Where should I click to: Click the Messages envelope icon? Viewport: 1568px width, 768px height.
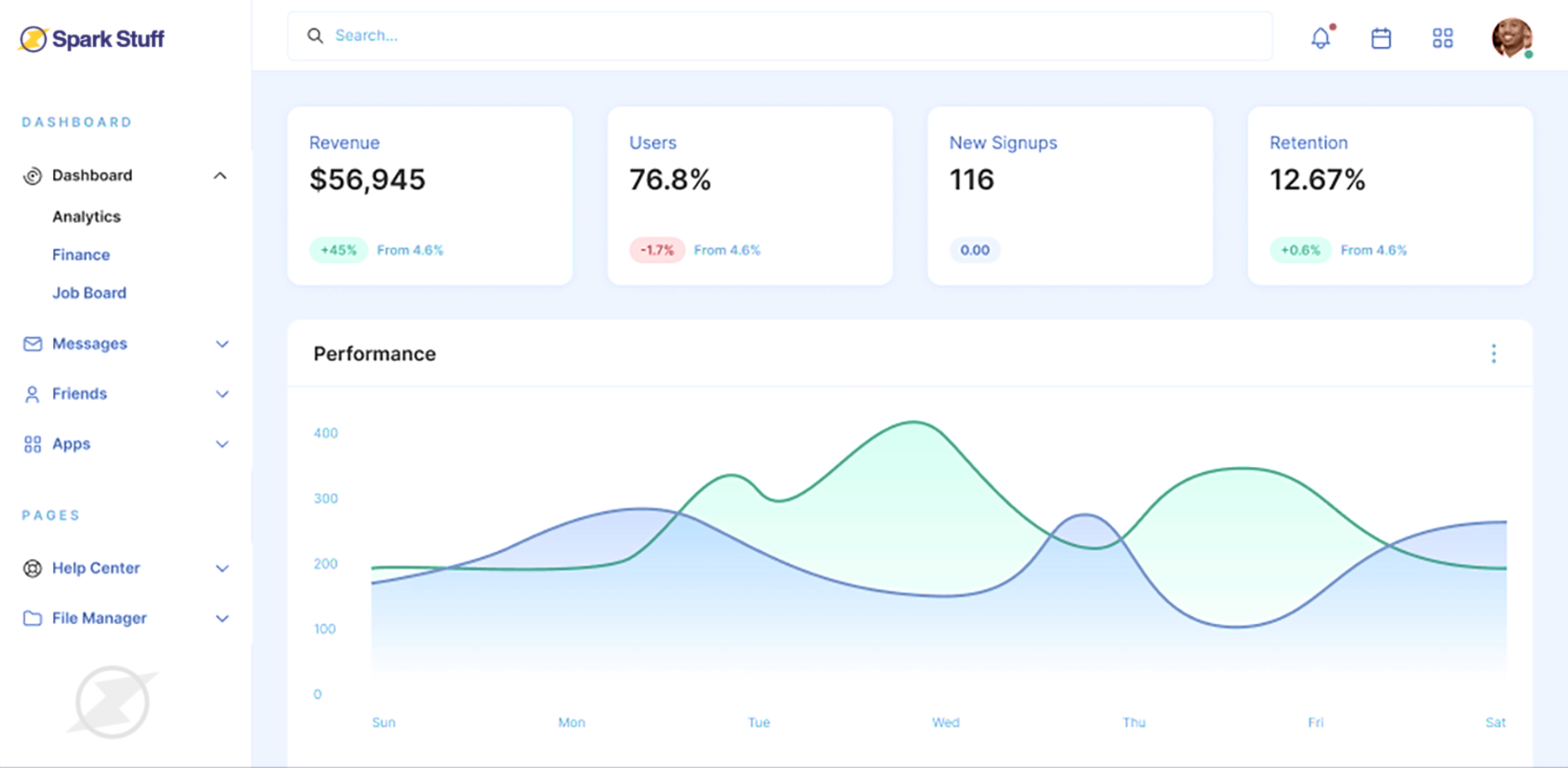[x=32, y=344]
